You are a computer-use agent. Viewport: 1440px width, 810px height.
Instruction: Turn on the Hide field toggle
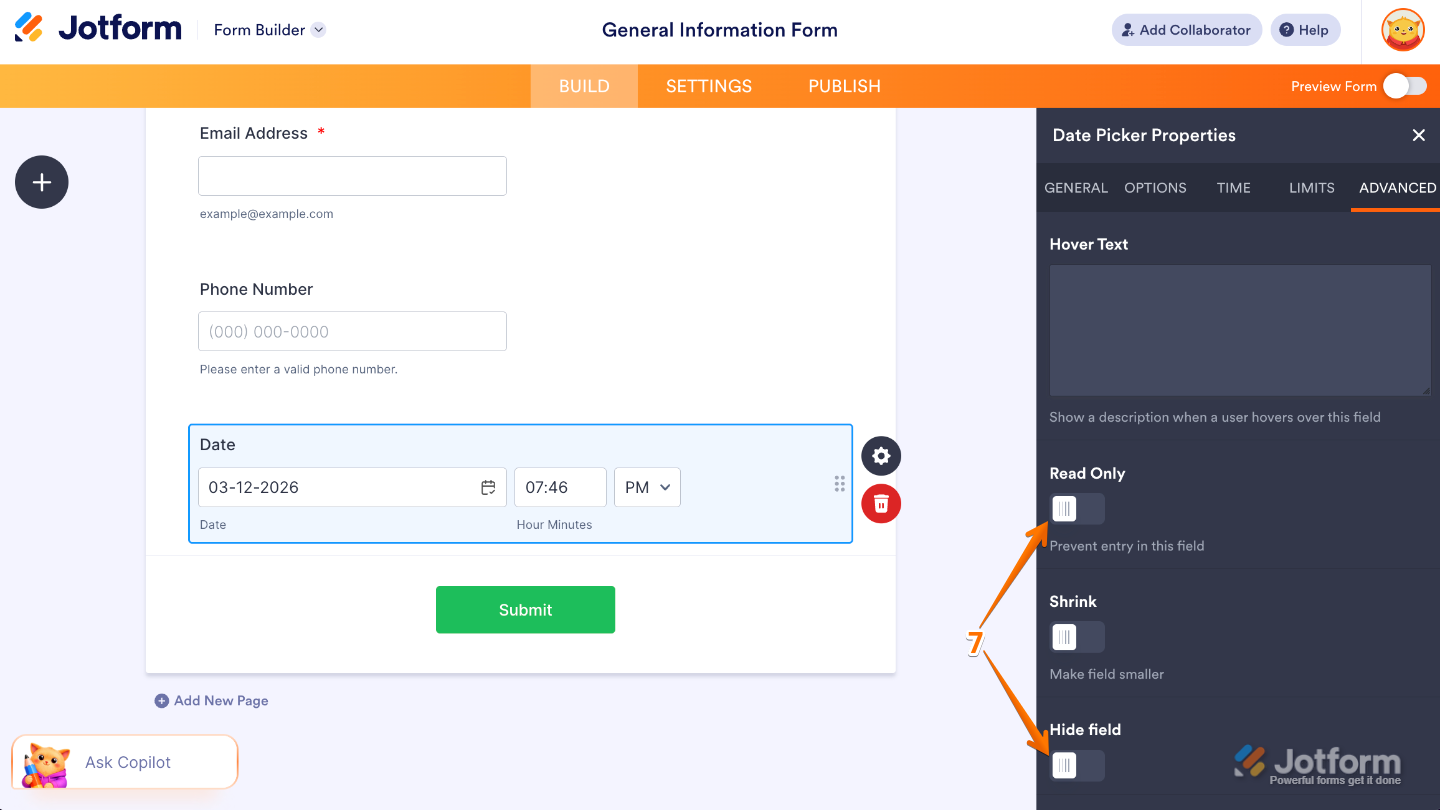(1077, 765)
